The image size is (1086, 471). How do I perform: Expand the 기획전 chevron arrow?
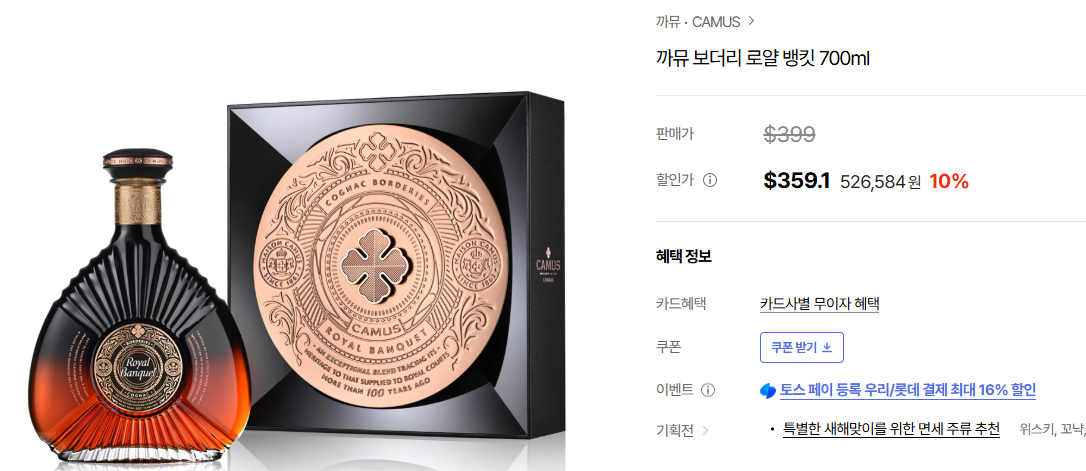[x=706, y=430]
